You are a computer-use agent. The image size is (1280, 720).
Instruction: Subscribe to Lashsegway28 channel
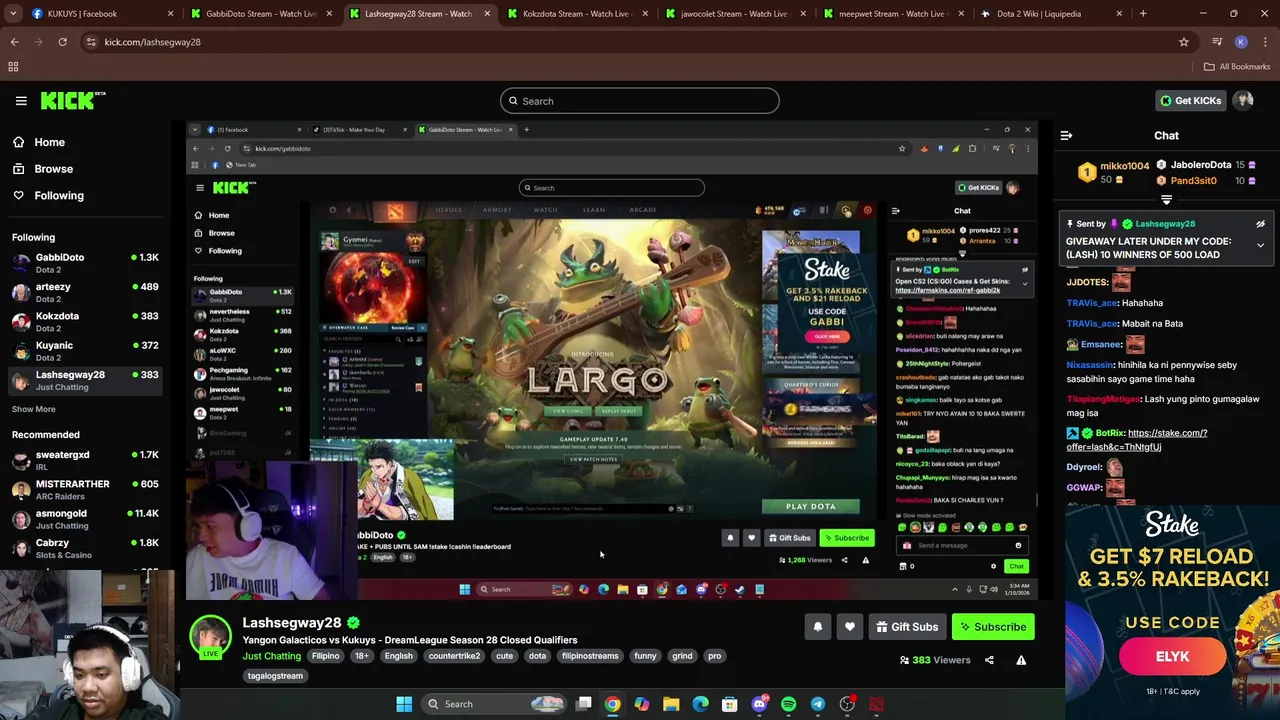993,627
